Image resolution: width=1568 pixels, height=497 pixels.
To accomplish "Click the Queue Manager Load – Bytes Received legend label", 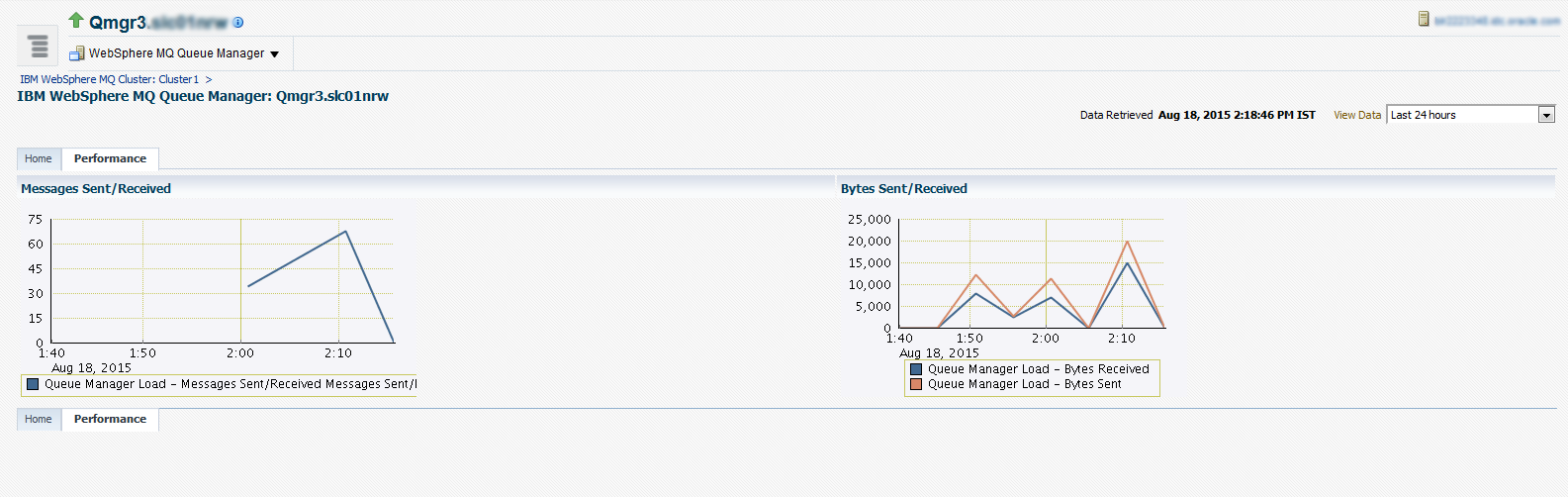I will pos(1039,369).
